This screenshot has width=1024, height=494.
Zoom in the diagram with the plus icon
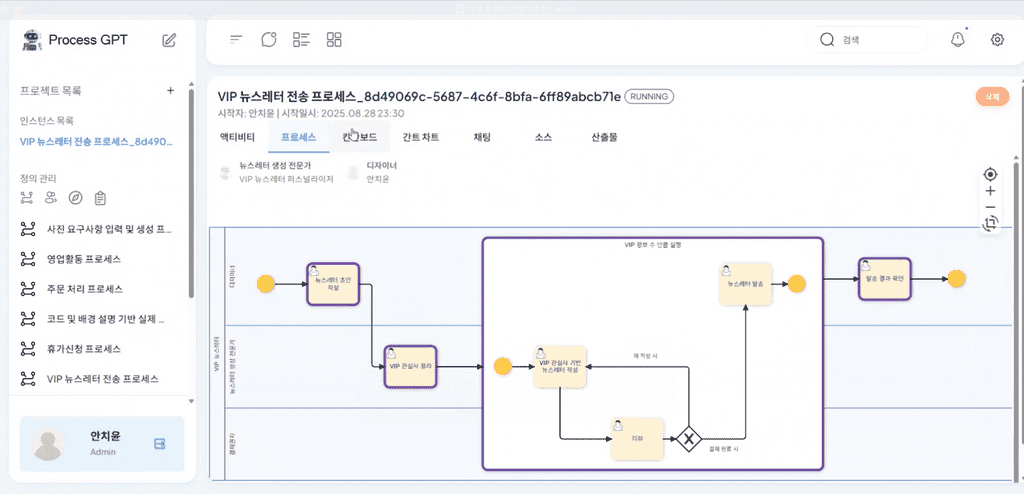point(990,191)
